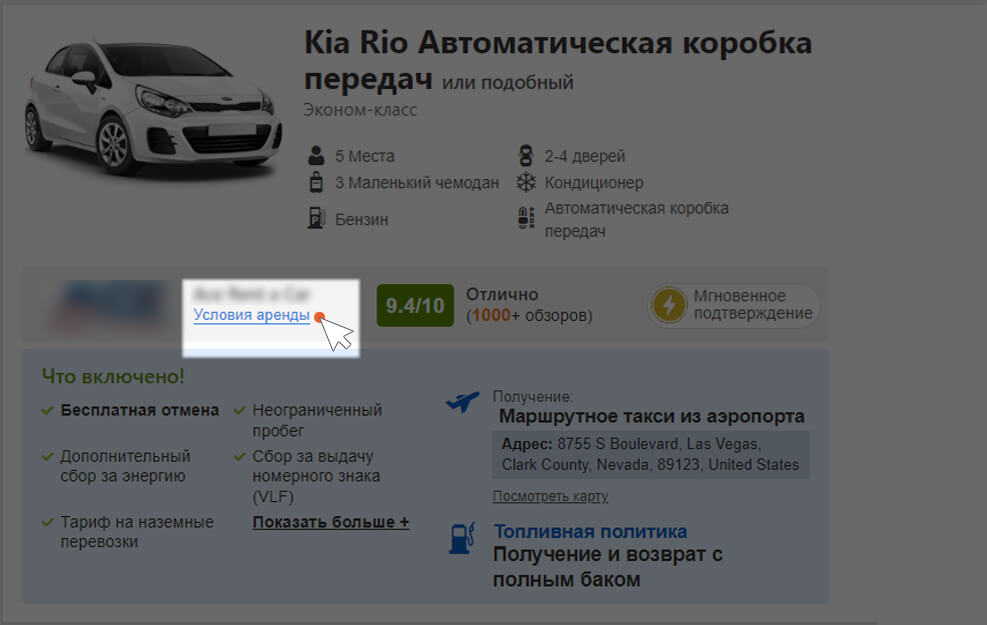The width and height of the screenshot is (987, 625).
Task: Click the Показать больше + expander
Action: pos(331,522)
